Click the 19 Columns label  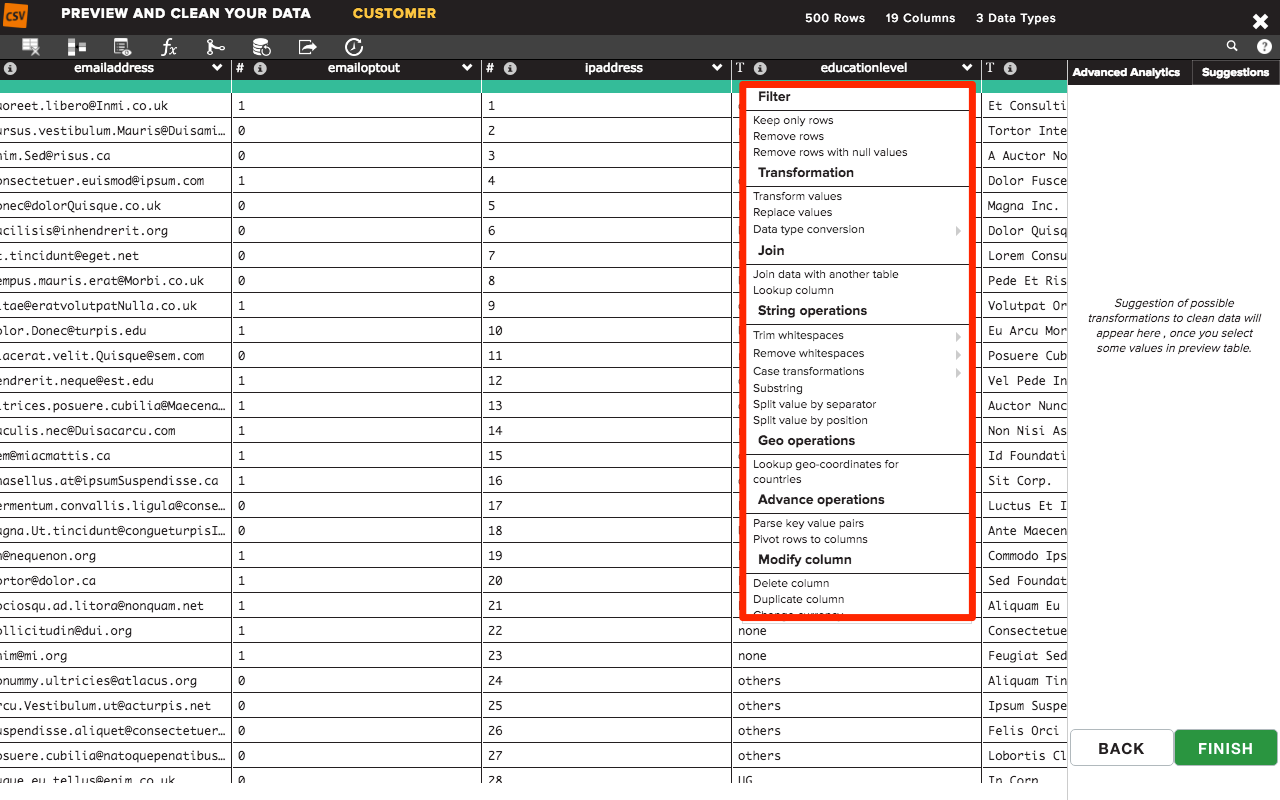920,18
